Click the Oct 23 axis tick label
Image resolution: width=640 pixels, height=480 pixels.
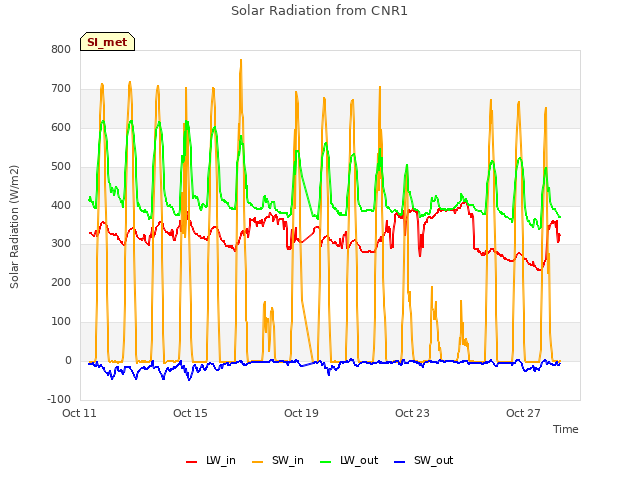tap(412, 413)
